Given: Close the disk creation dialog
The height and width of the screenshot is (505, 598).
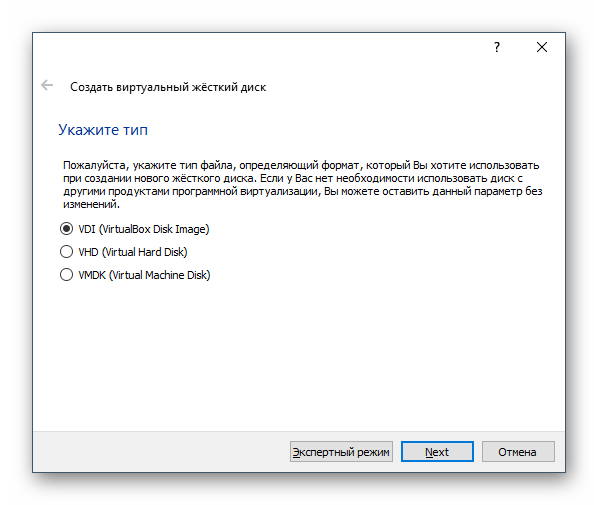Looking at the screenshot, I should [542, 47].
